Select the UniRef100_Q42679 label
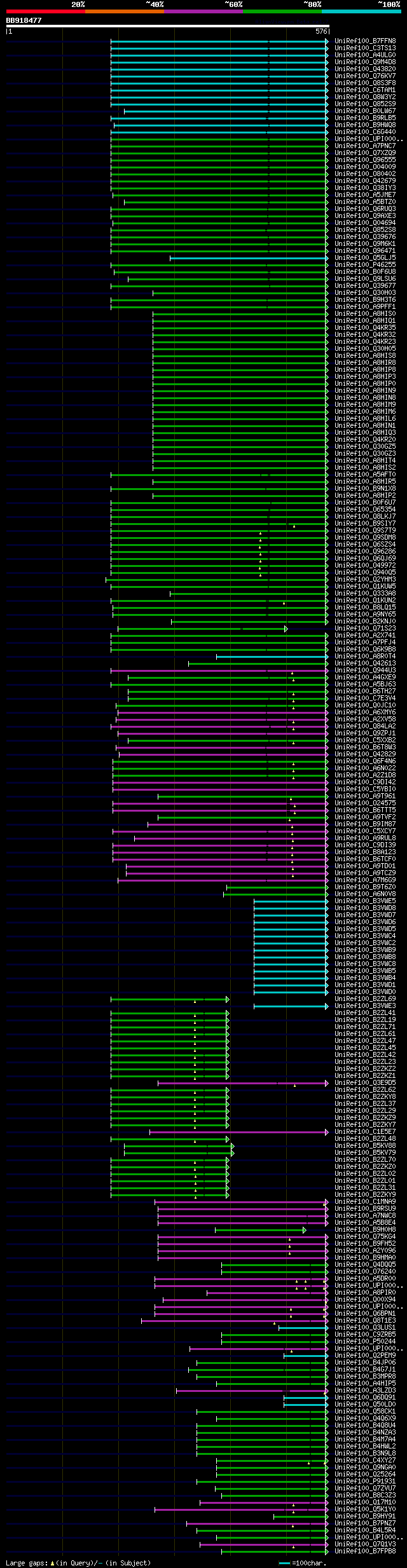The image size is (407, 1568). click(365, 181)
